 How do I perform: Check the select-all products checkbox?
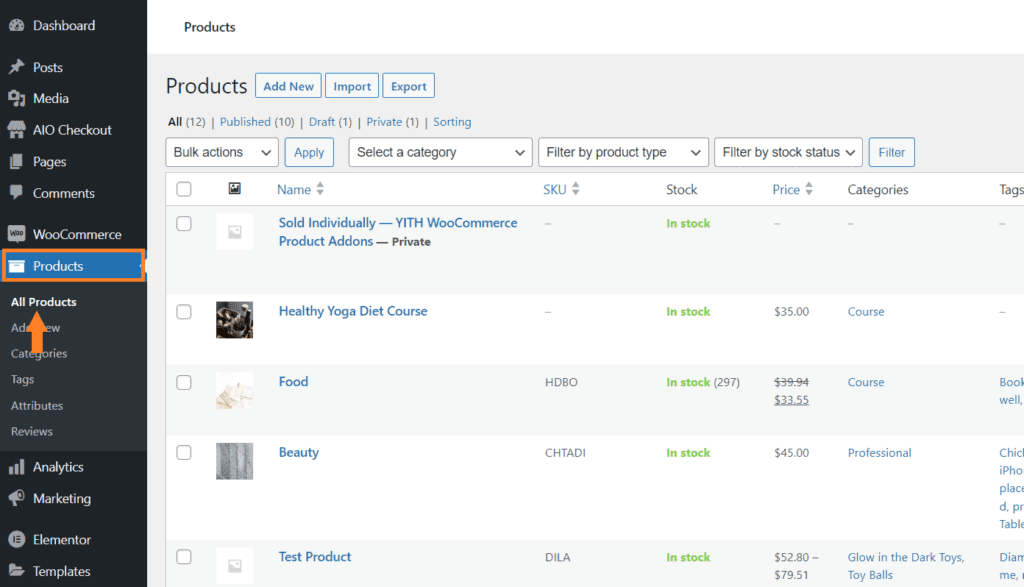tap(184, 189)
